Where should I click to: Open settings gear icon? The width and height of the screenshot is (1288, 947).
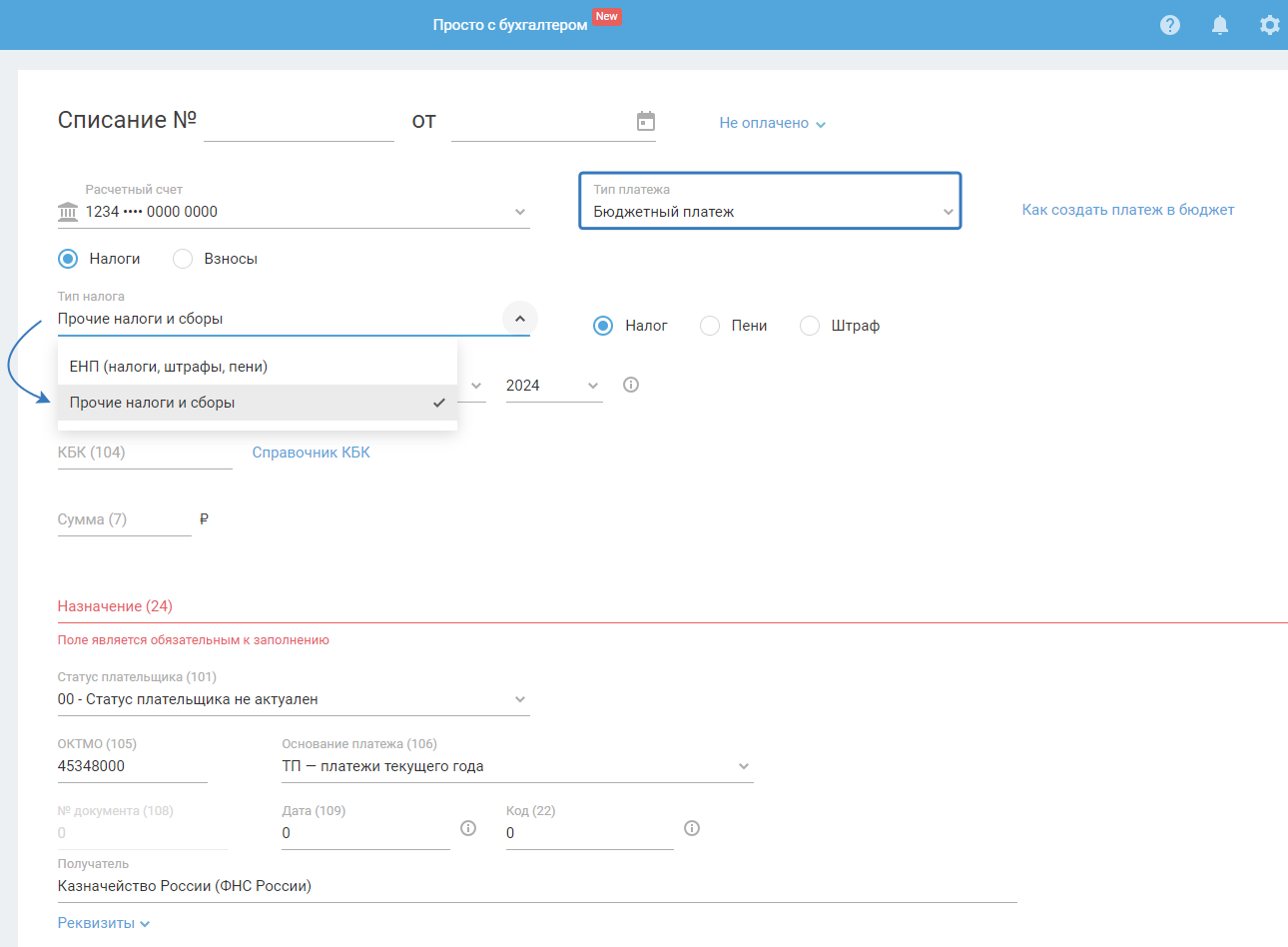pos(1269,25)
